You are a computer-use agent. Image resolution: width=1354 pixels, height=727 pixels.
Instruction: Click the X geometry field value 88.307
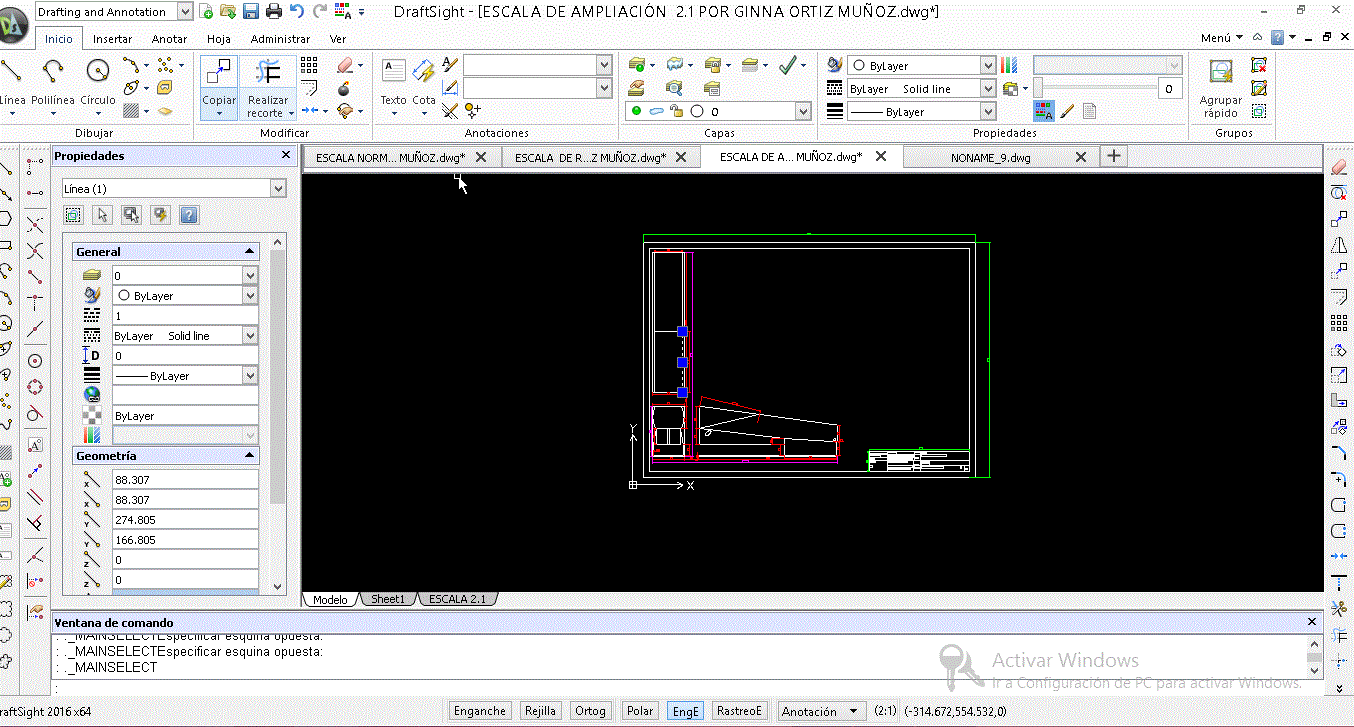pyautogui.click(x=185, y=480)
